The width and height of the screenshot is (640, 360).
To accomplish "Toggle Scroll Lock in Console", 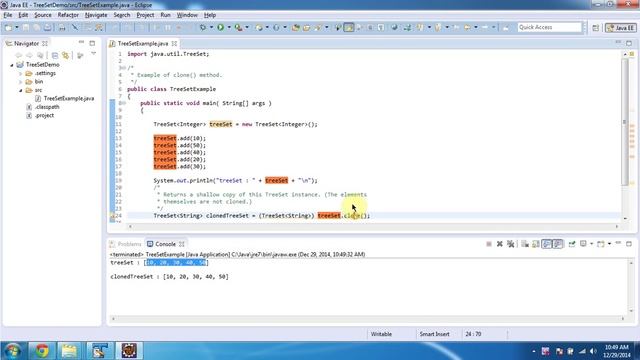I will (x=536, y=244).
